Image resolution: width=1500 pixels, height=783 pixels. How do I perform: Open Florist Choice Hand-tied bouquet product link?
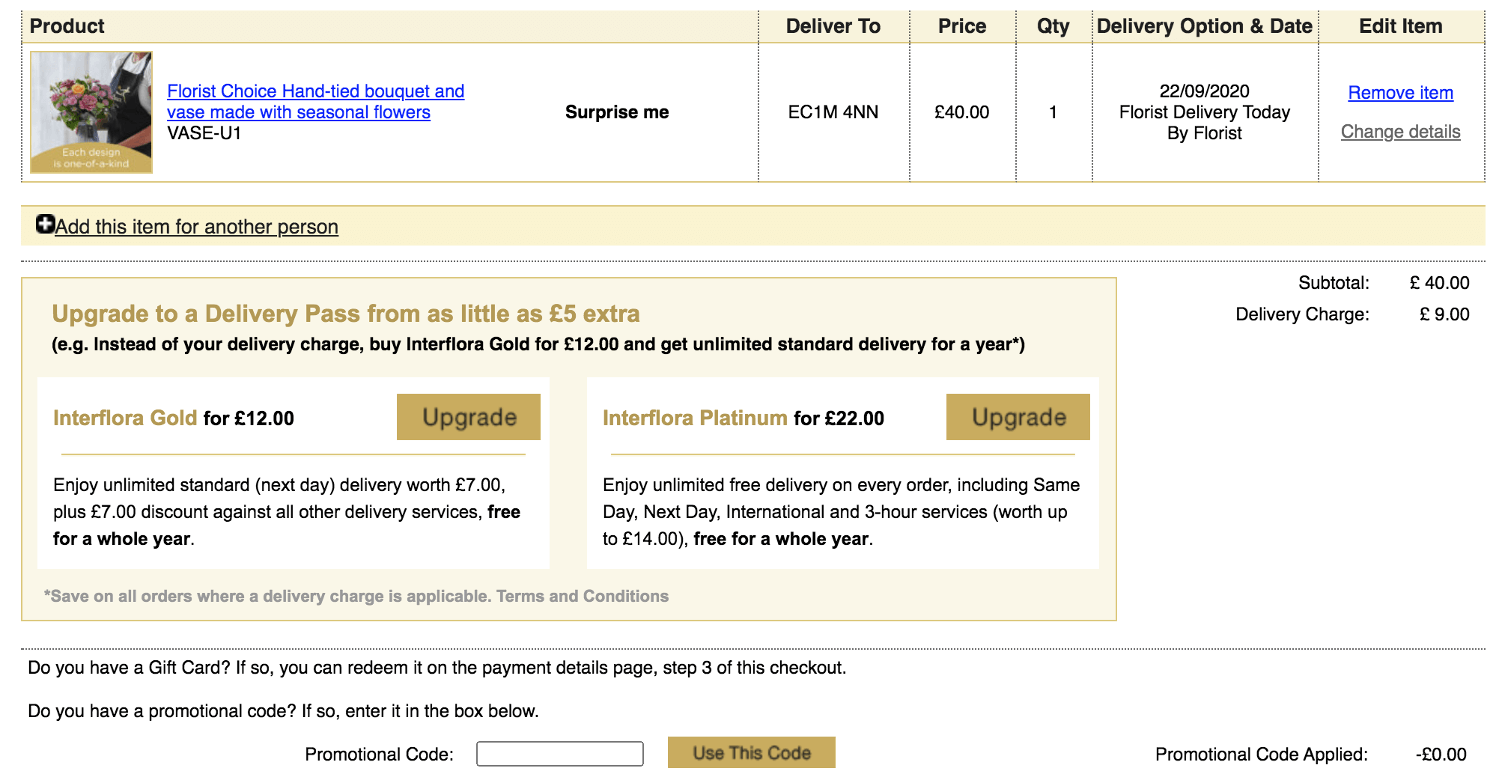click(316, 102)
